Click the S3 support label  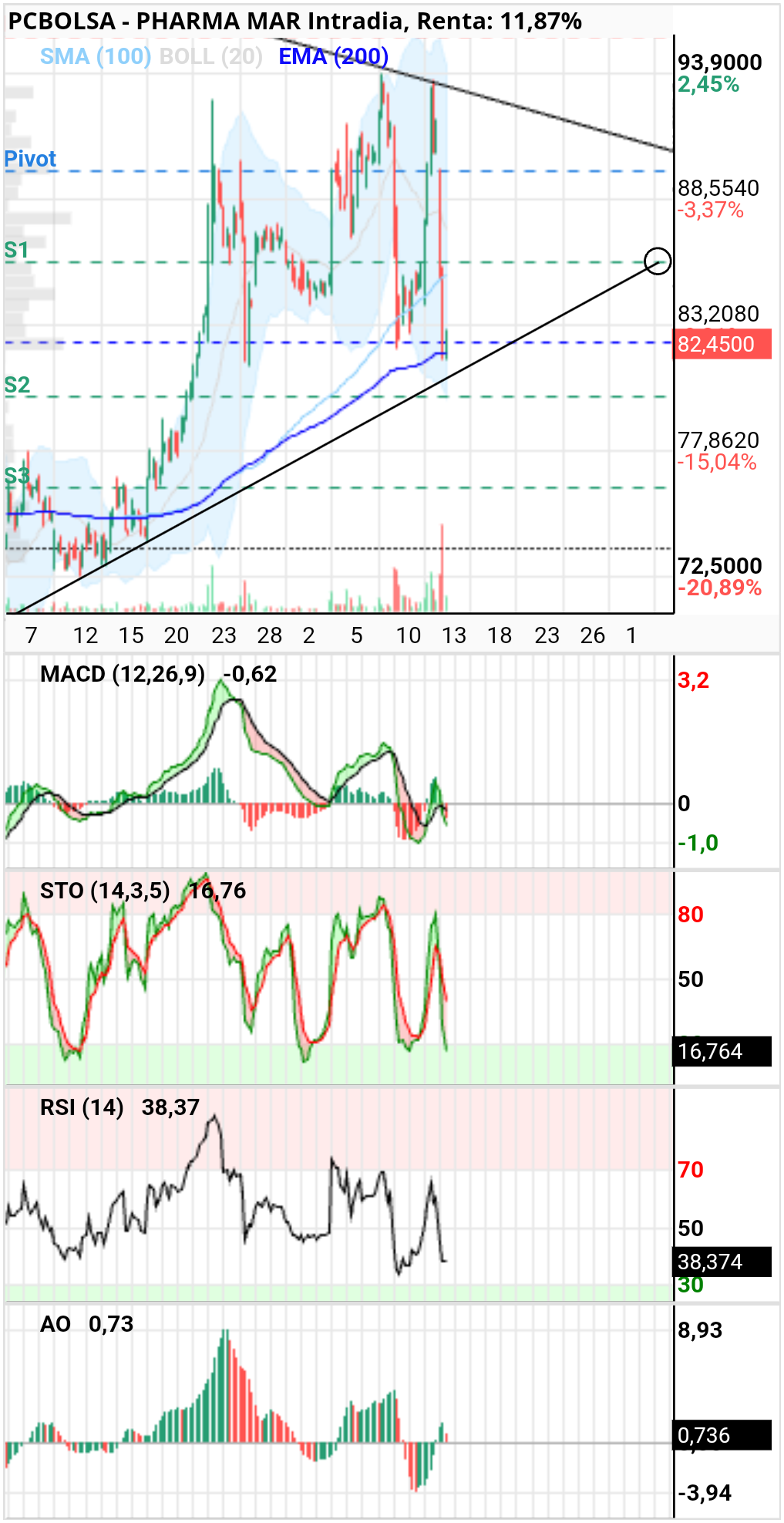17,476
